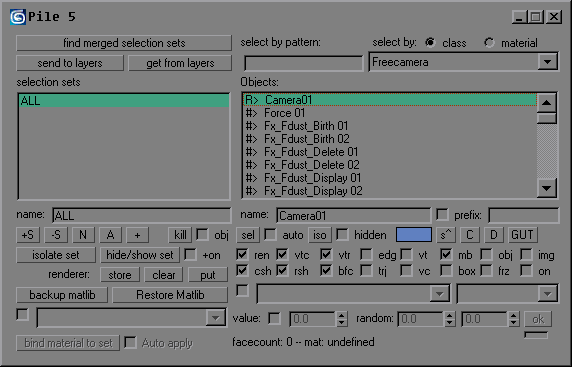This screenshot has width=572, height=367.
Task: Click the Objects list scroll down arrow
Action: (546, 188)
